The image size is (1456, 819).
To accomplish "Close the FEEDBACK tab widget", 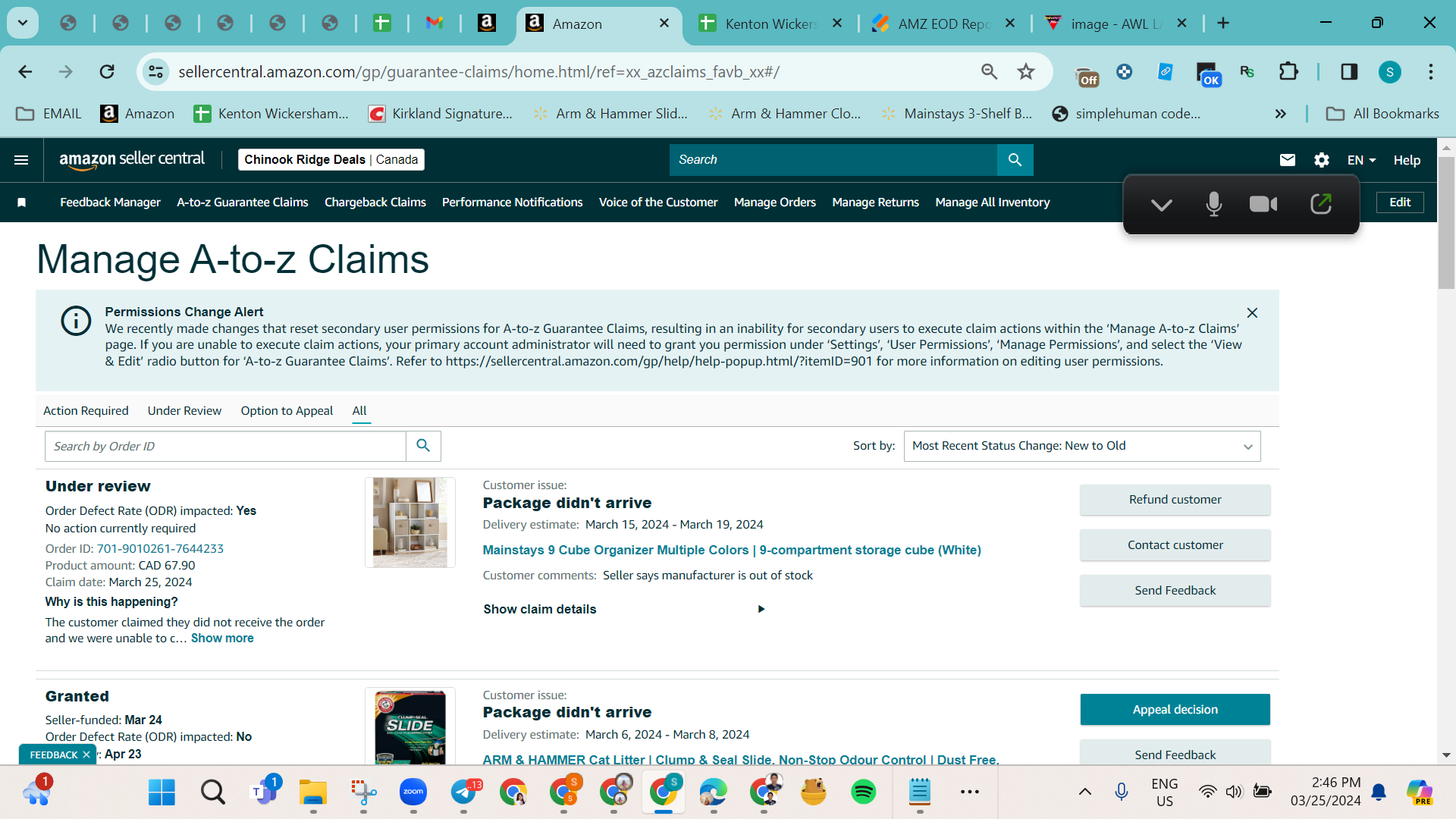I will [86, 755].
